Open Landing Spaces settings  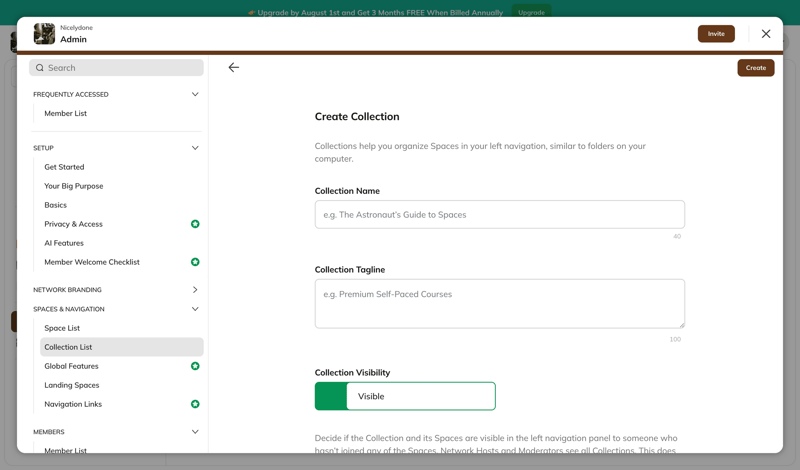pos(71,385)
